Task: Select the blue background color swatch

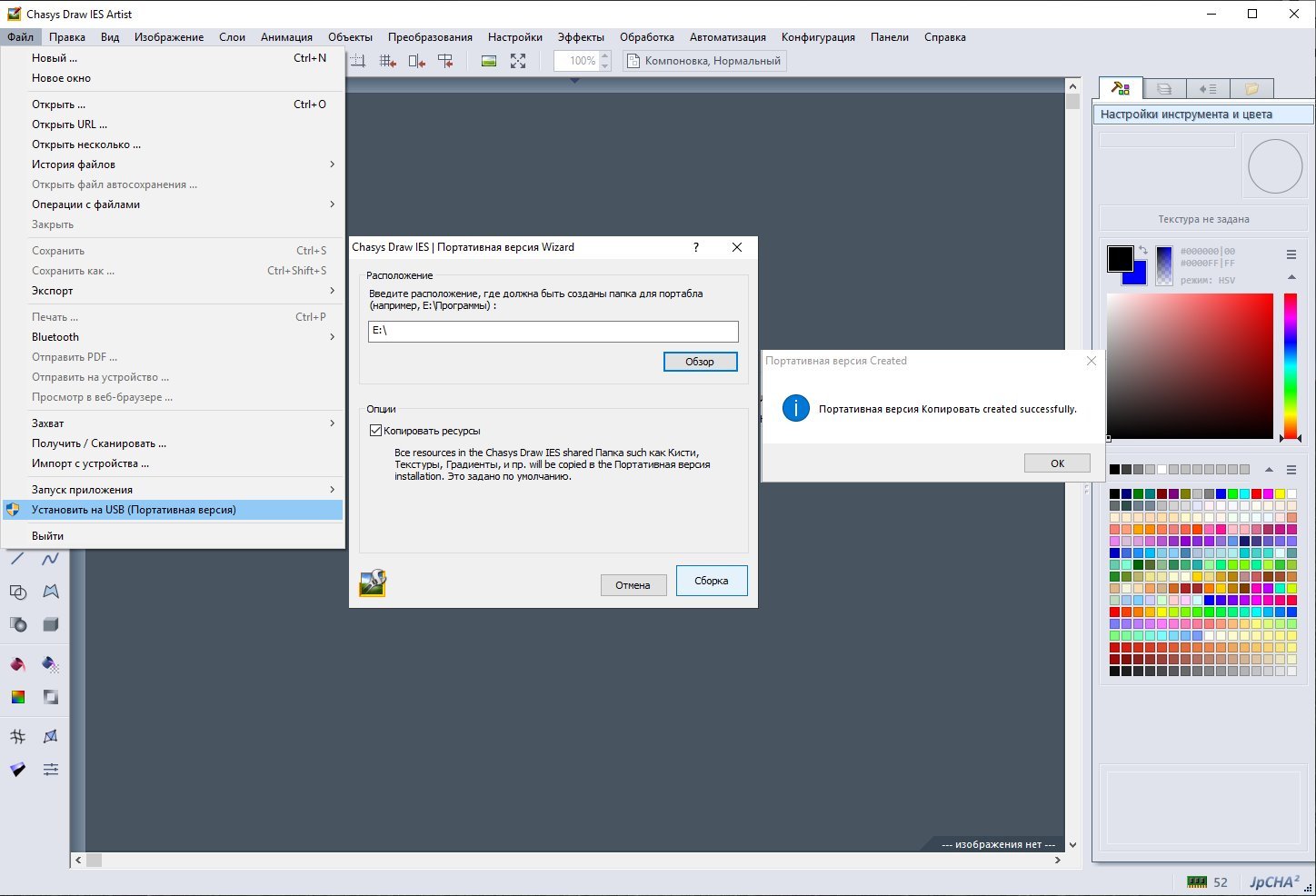Action: 1138,276
